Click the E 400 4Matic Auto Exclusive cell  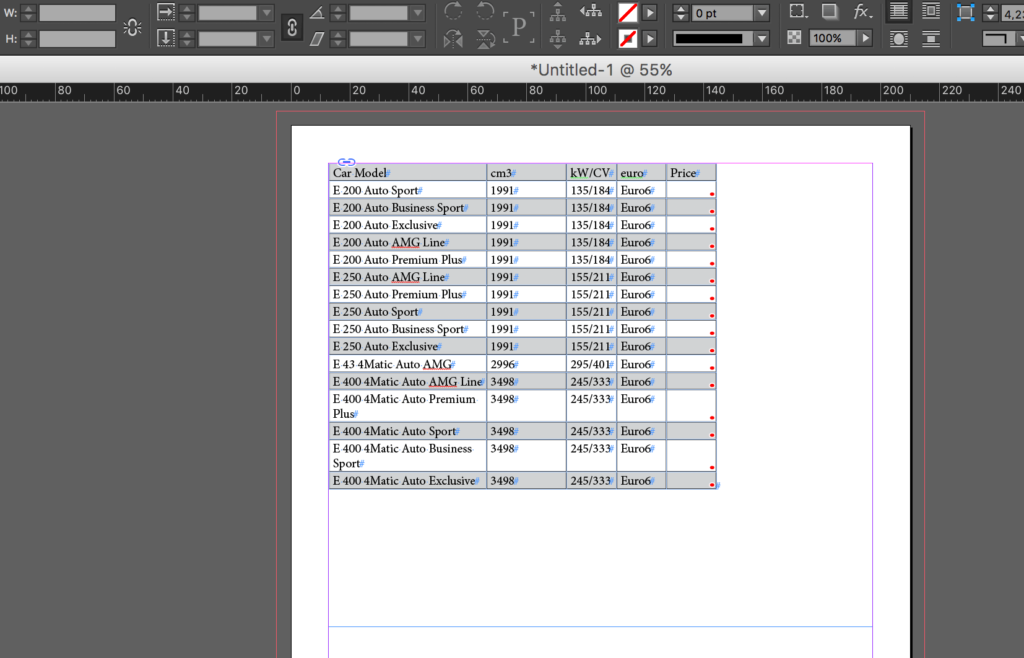click(x=408, y=480)
